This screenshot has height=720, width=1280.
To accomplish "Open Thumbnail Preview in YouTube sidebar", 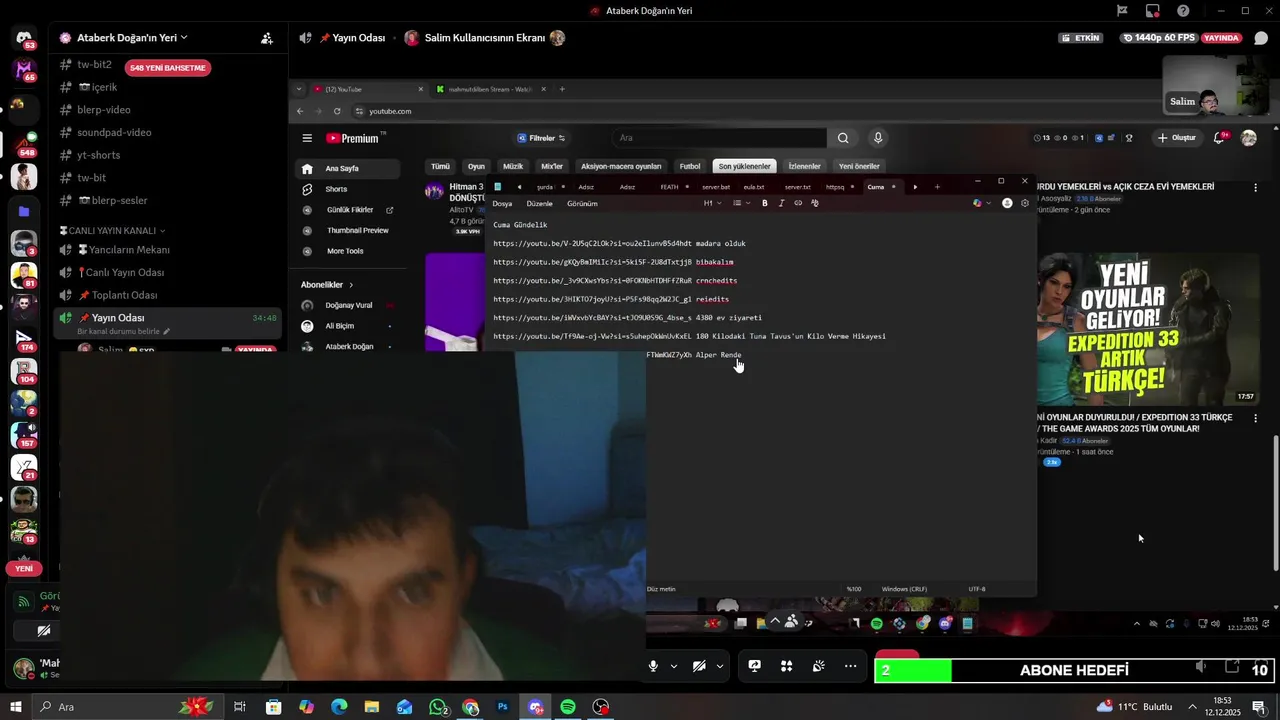I will pos(357,230).
